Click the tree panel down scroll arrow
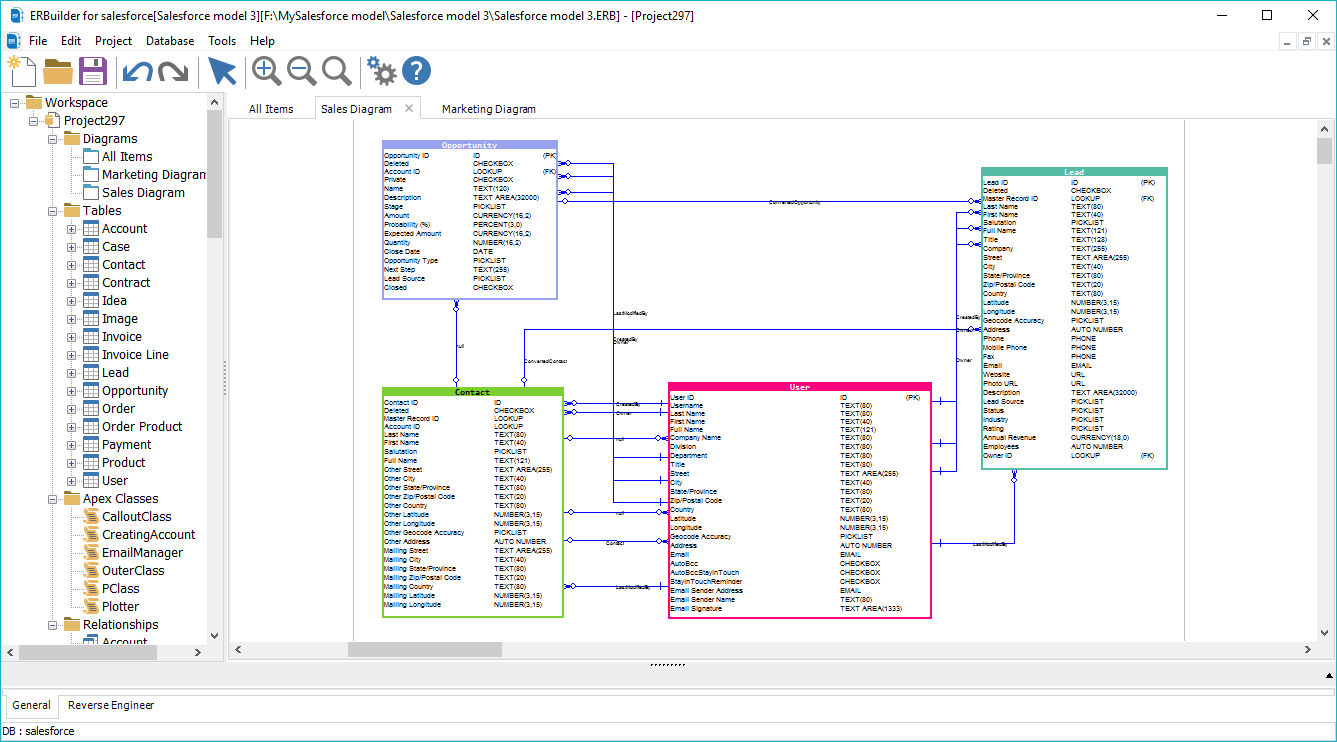The height and width of the screenshot is (742, 1337). click(x=214, y=635)
